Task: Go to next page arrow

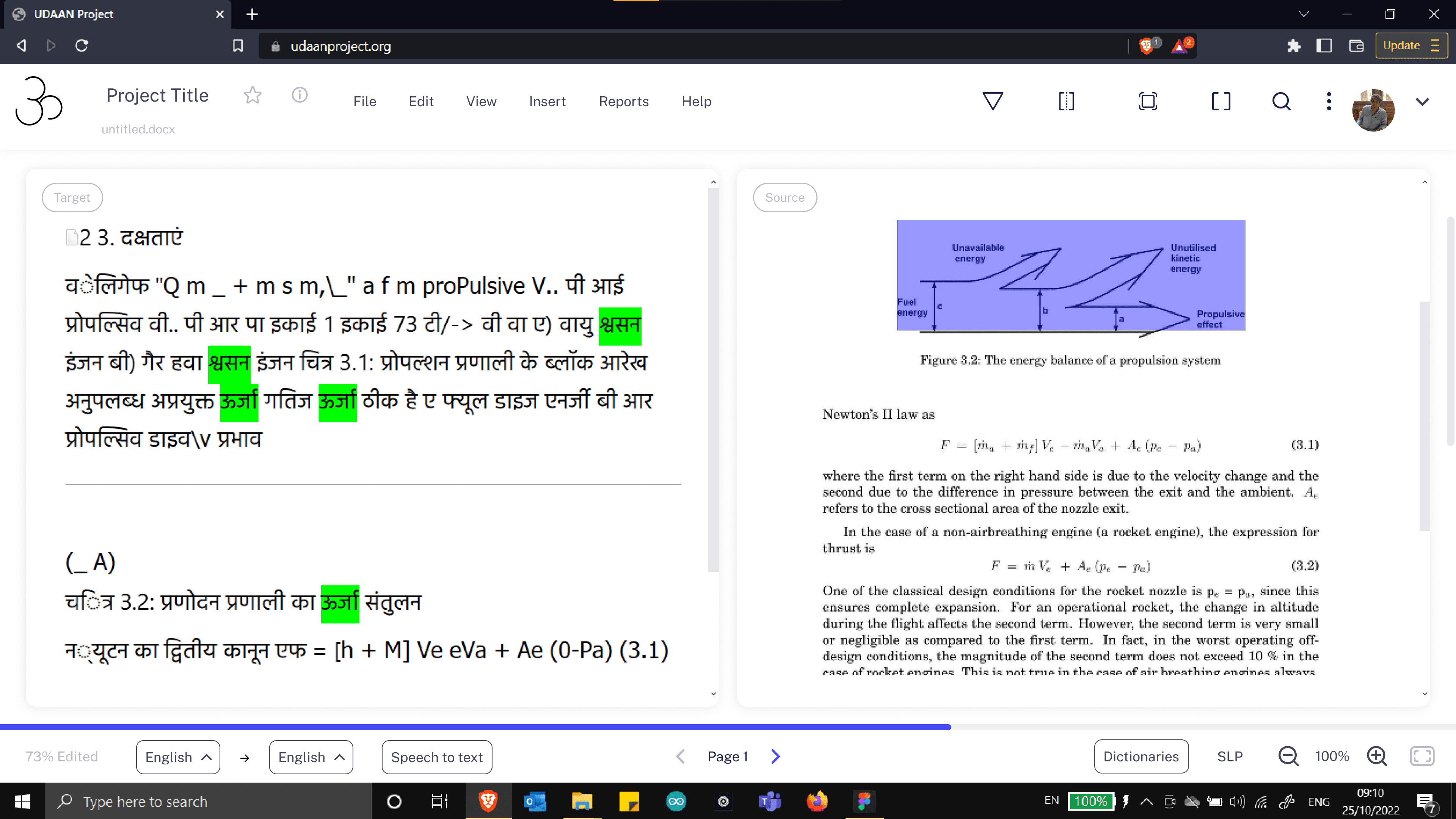Action: 775,756
